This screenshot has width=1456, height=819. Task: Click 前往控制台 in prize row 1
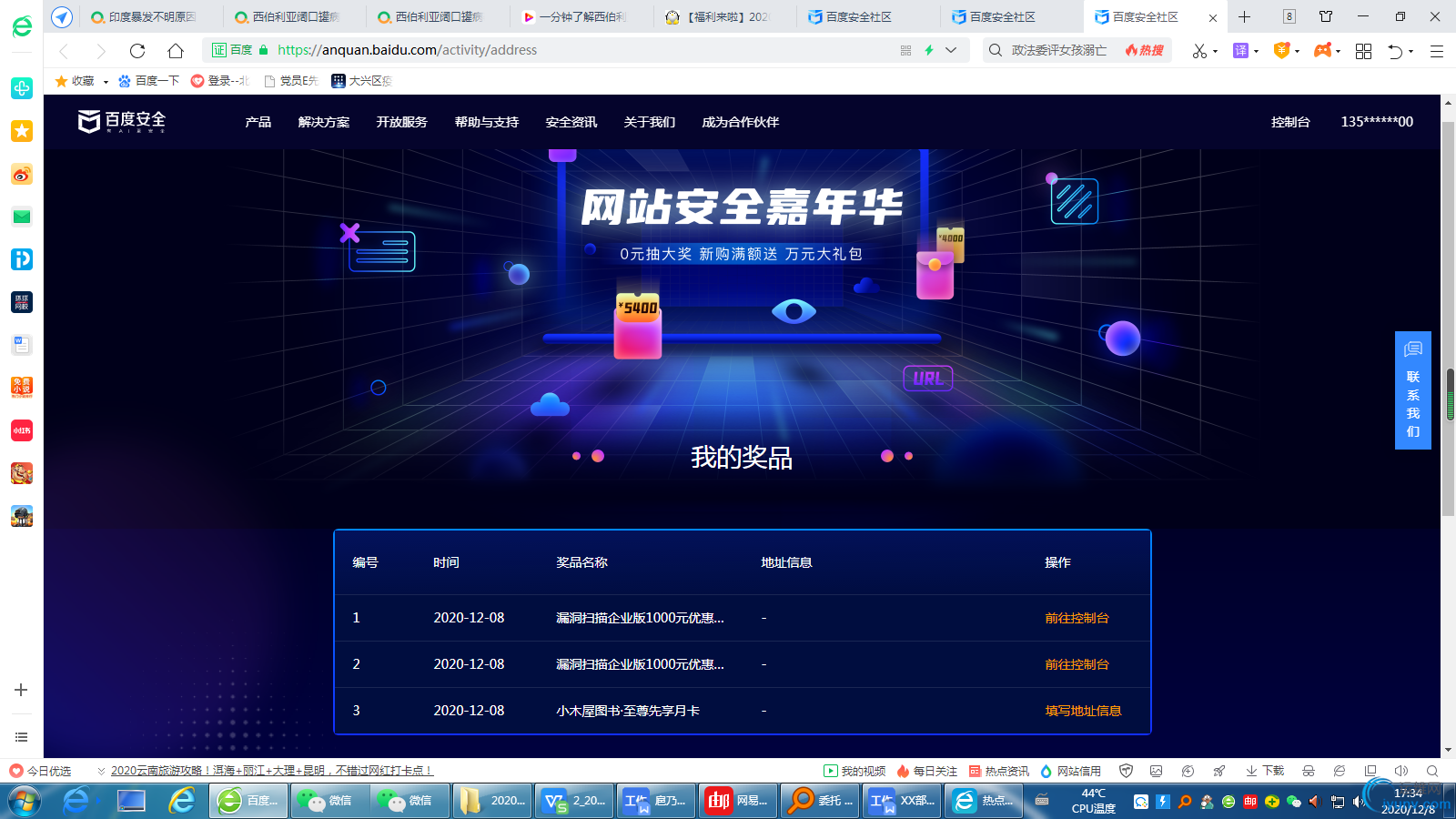tap(1077, 618)
